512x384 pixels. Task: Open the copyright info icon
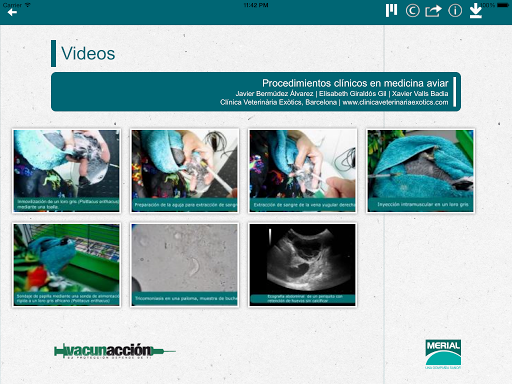tap(412, 11)
